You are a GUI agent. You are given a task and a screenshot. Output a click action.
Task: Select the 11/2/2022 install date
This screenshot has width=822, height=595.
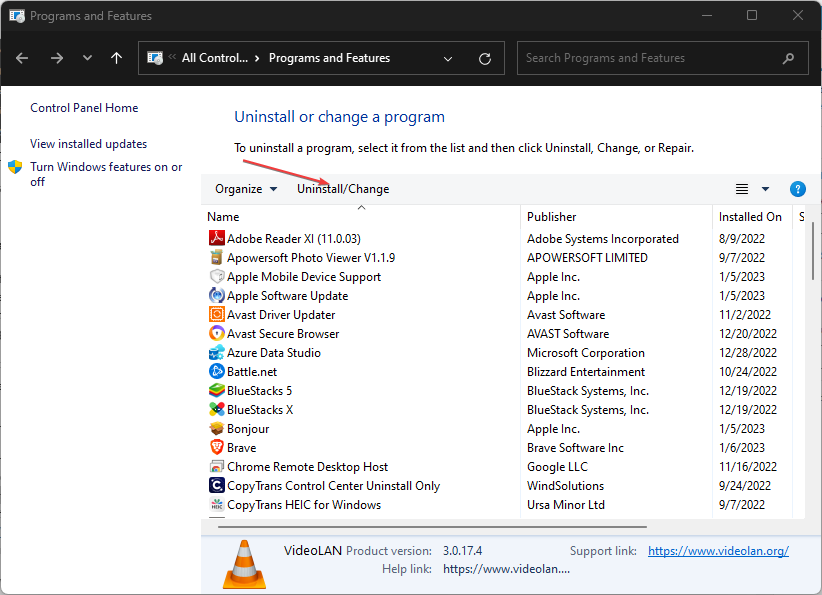pyautogui.click(x=745, y=315)
